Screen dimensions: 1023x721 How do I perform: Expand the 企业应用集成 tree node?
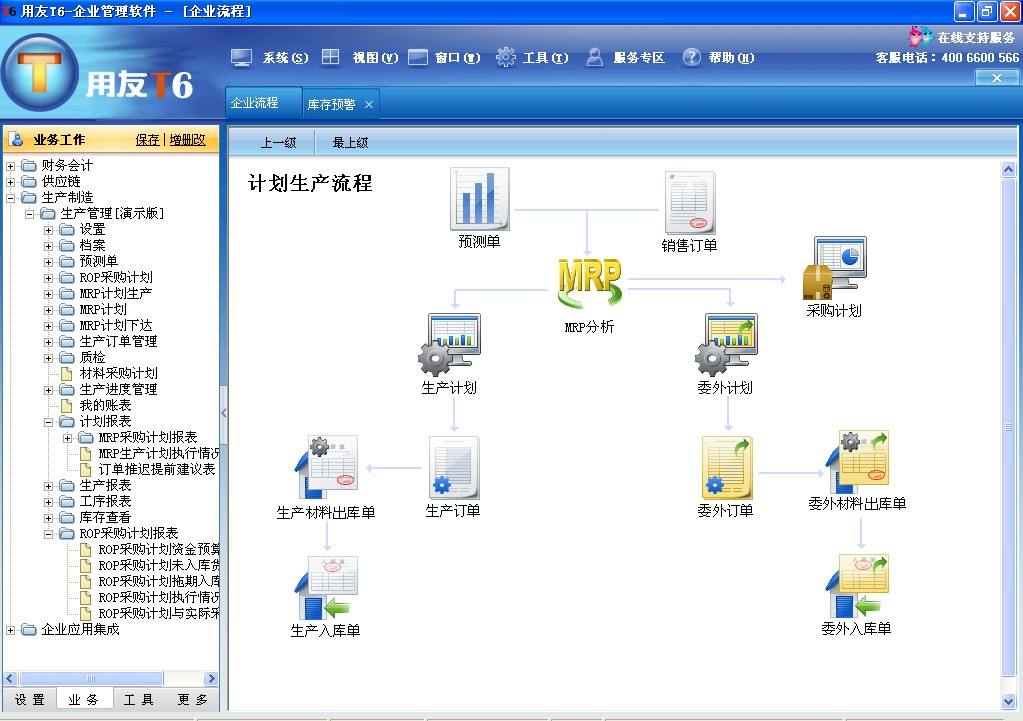coord(10,630)
